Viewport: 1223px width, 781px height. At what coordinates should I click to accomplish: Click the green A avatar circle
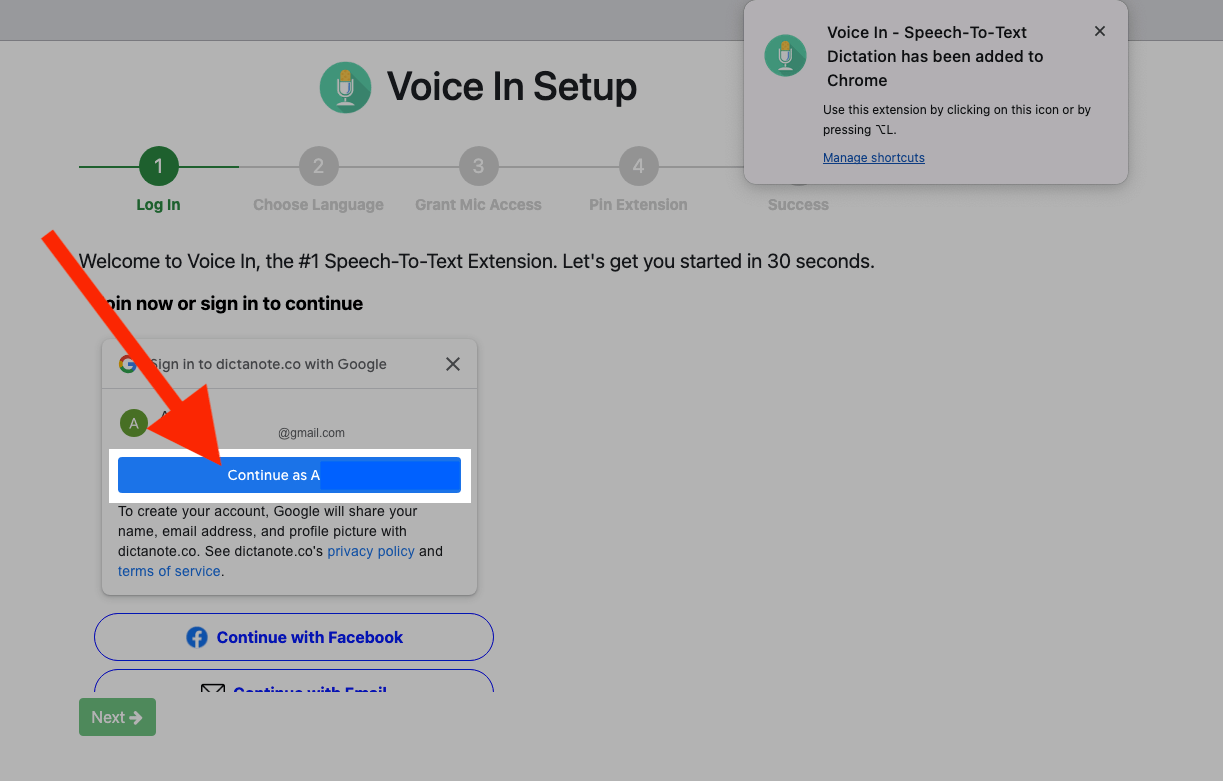[x=133, y=423]
